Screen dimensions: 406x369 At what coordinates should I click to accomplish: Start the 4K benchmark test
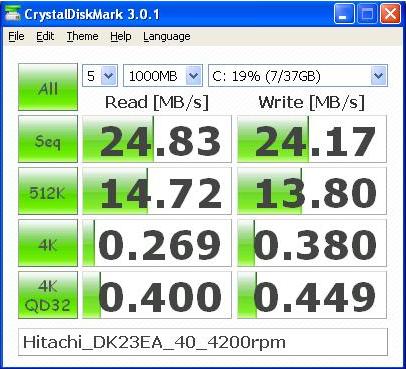pos(48,243)
